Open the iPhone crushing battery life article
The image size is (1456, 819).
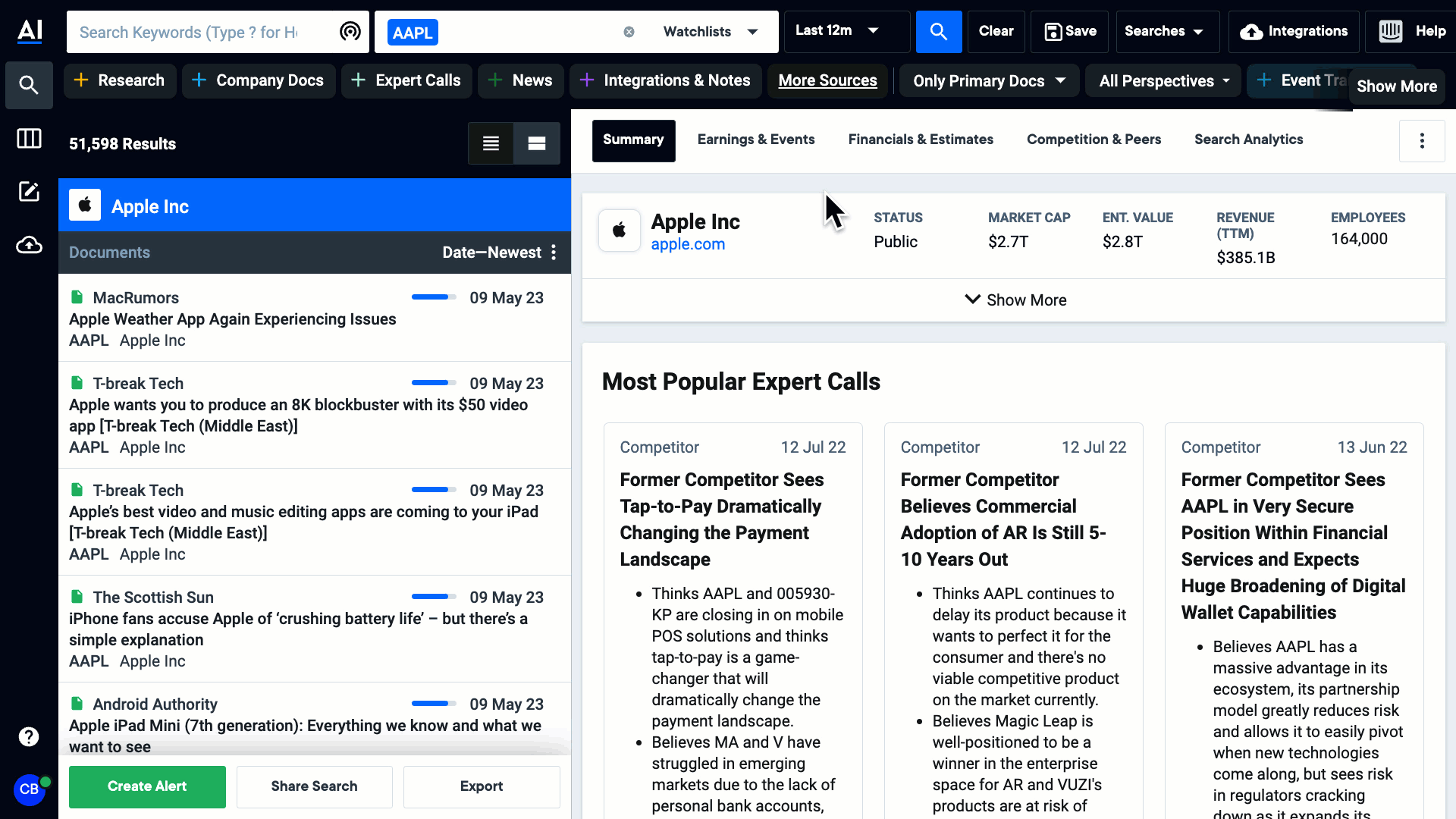click(298, 629)
